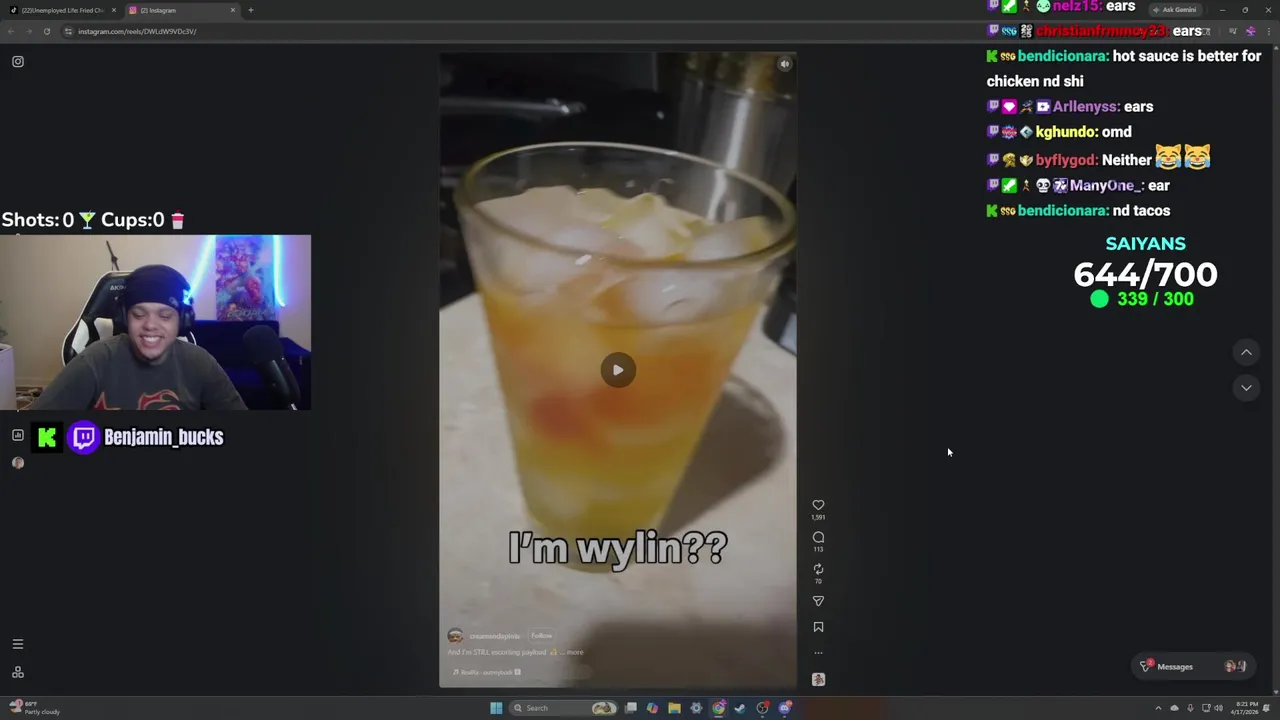The height and width of the screenshot is (720, 1280).
Task: Click chat username ManyOne_
Action: 1106,186
